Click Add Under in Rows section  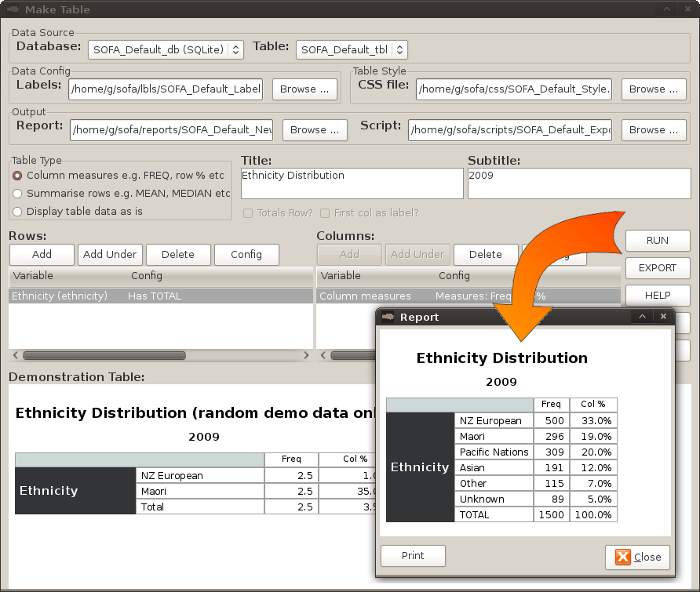click(x=110, y=254)
